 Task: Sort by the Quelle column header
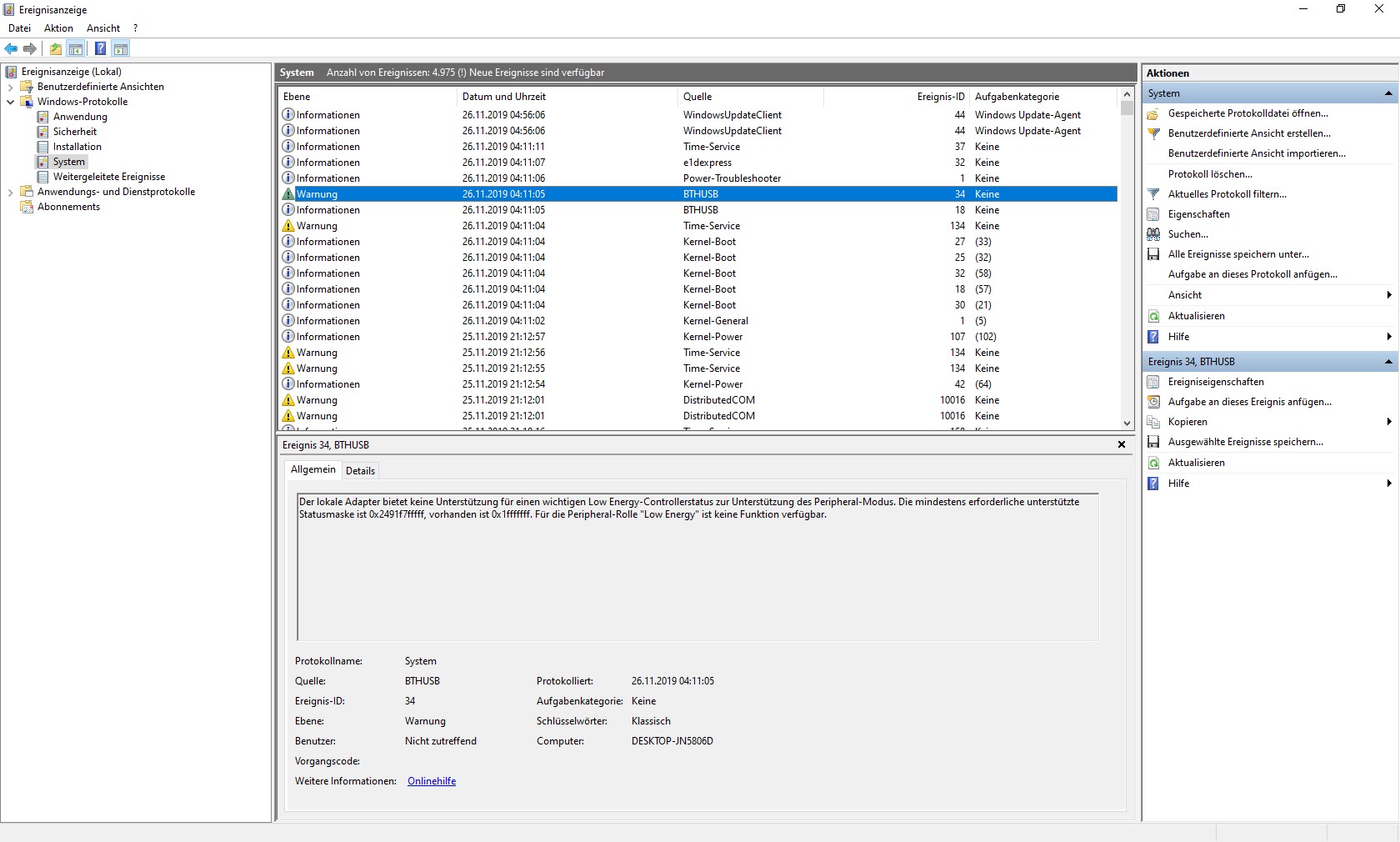pyautogui.click(x=751, y=97)
